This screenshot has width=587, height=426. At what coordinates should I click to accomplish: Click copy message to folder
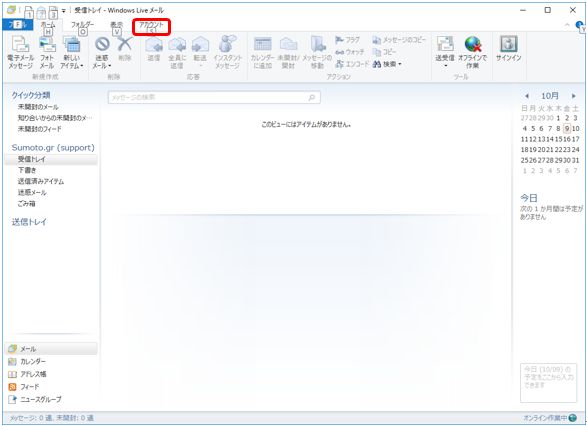(x=399, y=39)
